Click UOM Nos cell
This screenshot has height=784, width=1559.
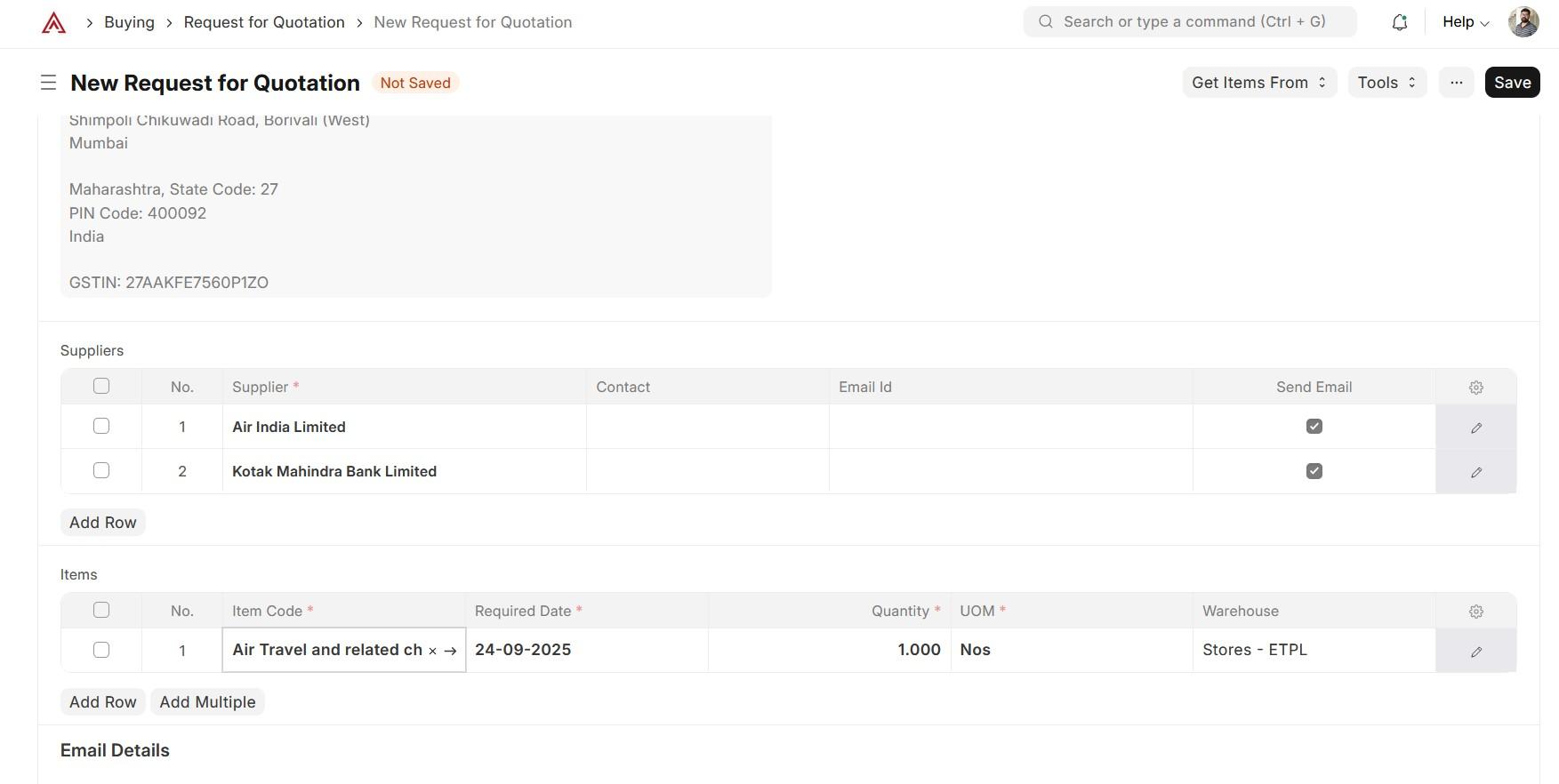[x=1072, y=650]
